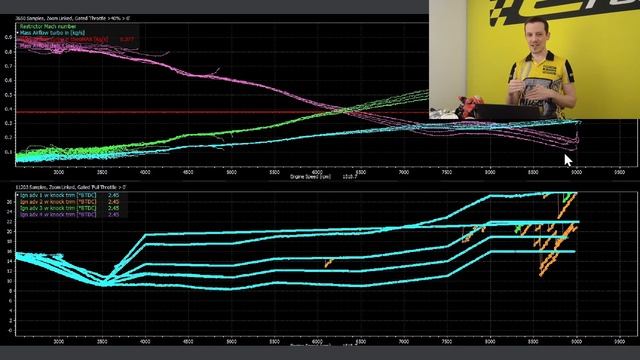Viewport: 640px width, 360px height.
Task: Click the red channel value 0.377 in legend
Action: pyautogui.click(x=127, y=39)
